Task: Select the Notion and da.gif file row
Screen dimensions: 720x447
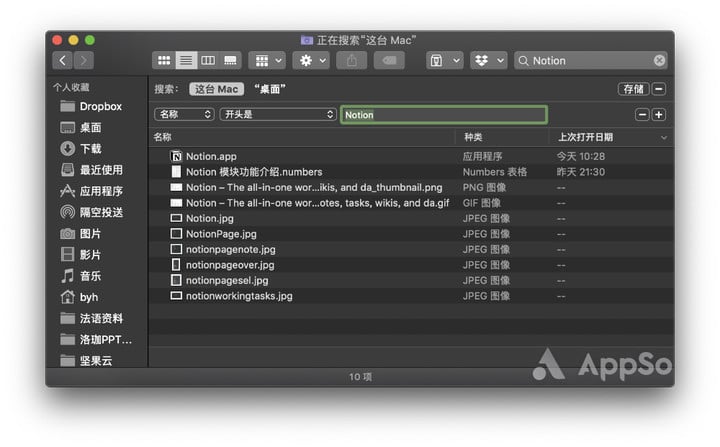Action: [x=411, y=203]
